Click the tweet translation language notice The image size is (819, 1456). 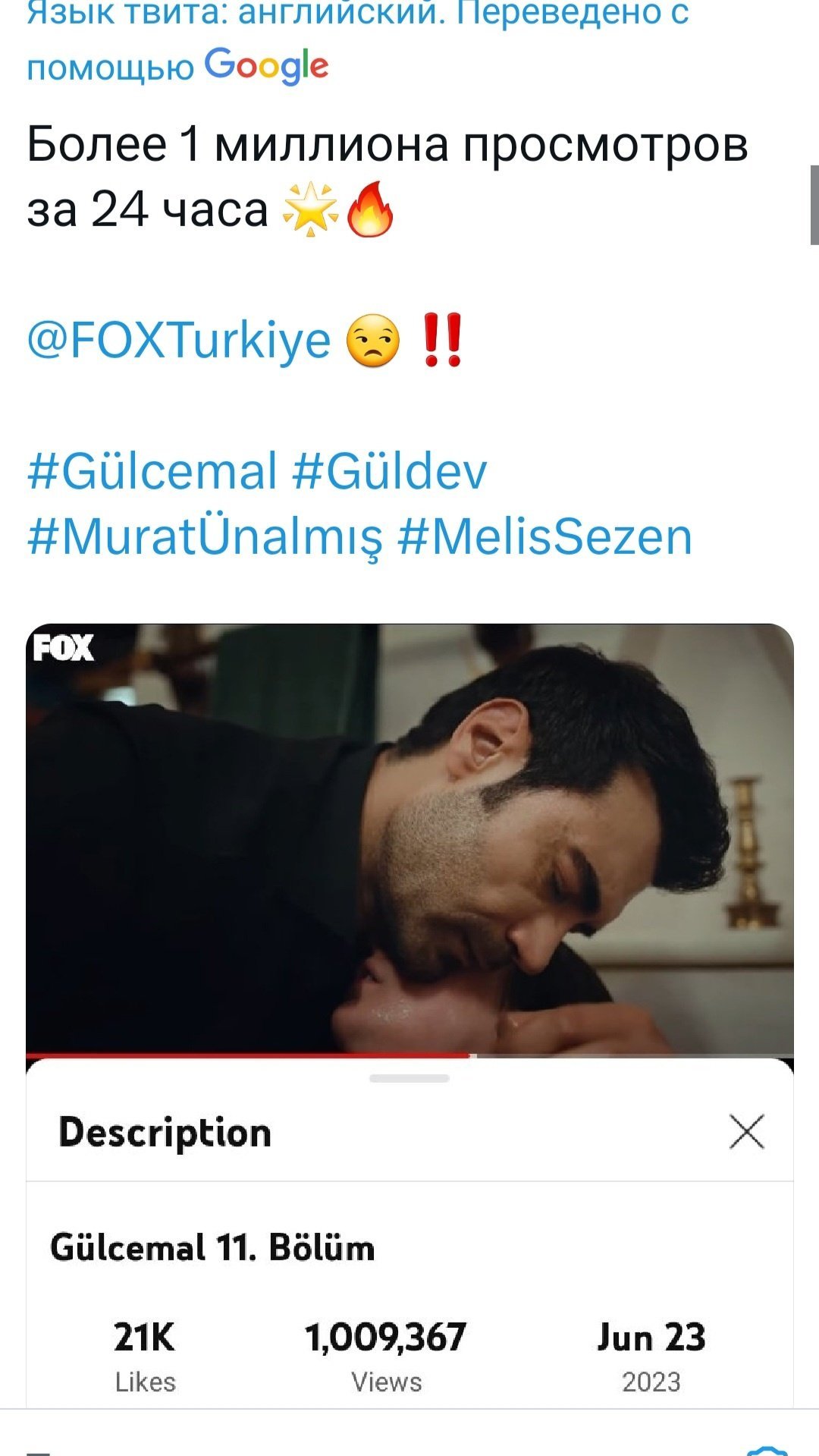[357, 41]
